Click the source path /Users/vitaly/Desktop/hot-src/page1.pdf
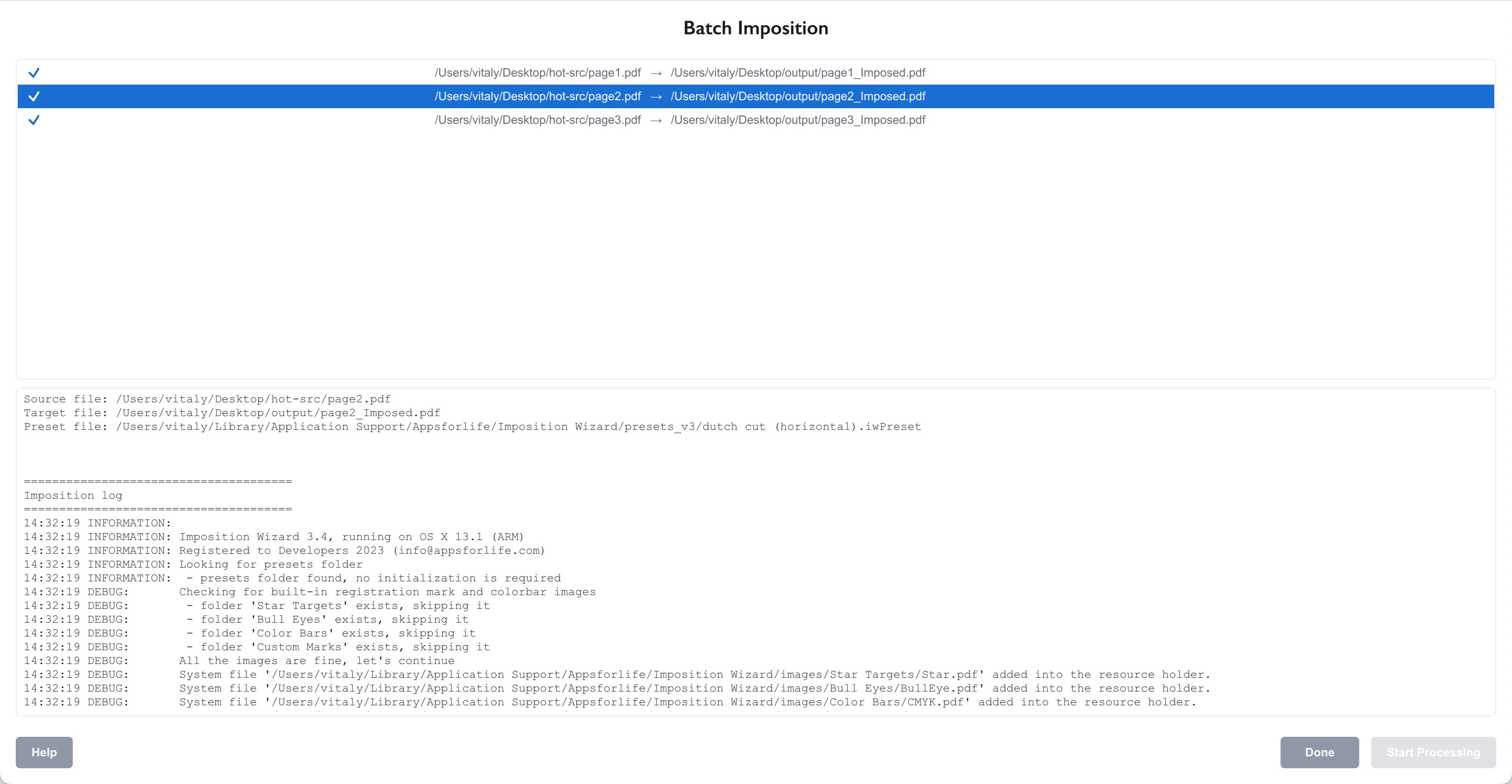Screen dimensions: 1512x784 click(538, 73)
